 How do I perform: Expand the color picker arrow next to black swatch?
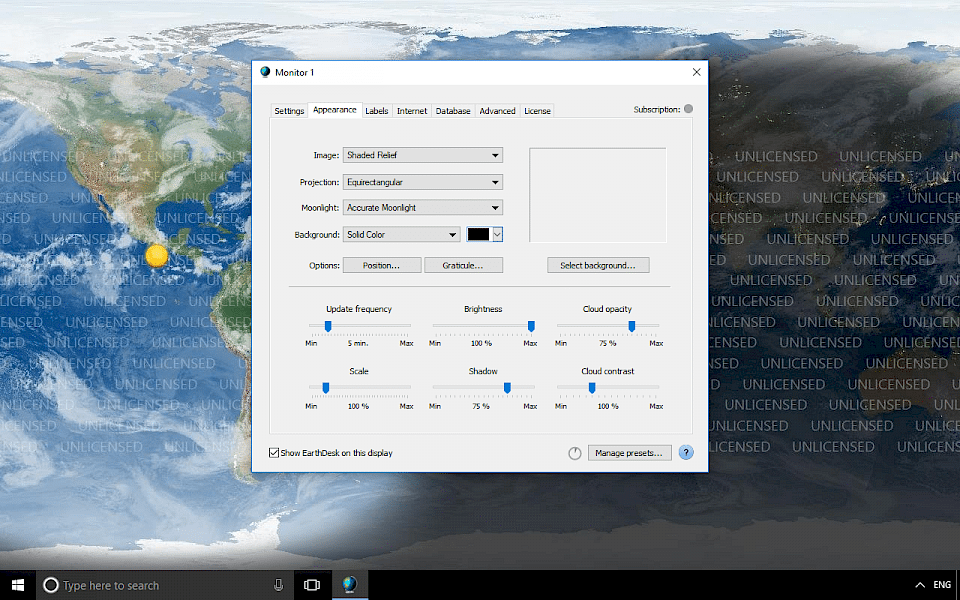click(497, 234)
